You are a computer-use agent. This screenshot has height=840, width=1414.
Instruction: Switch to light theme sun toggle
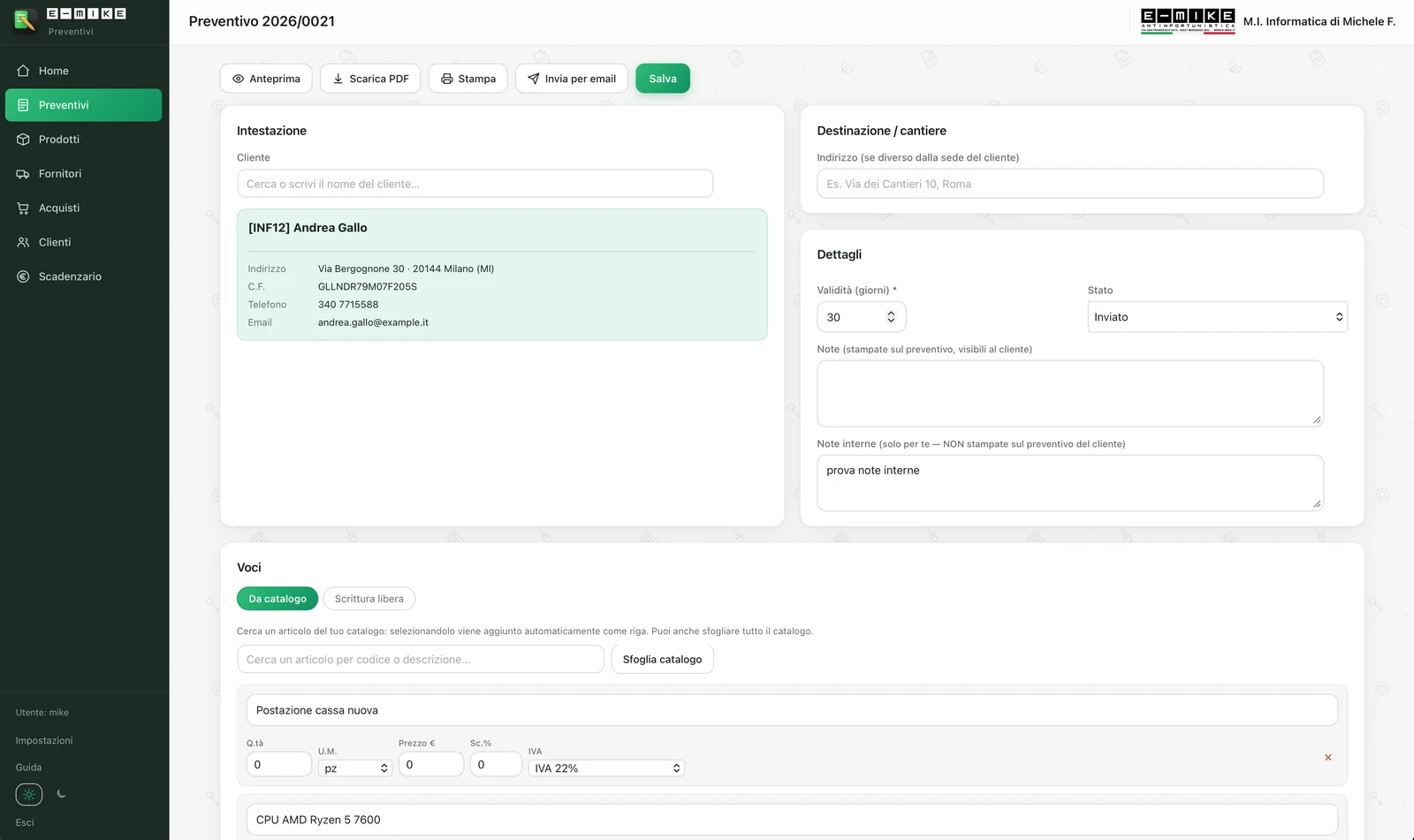[29, 794]
